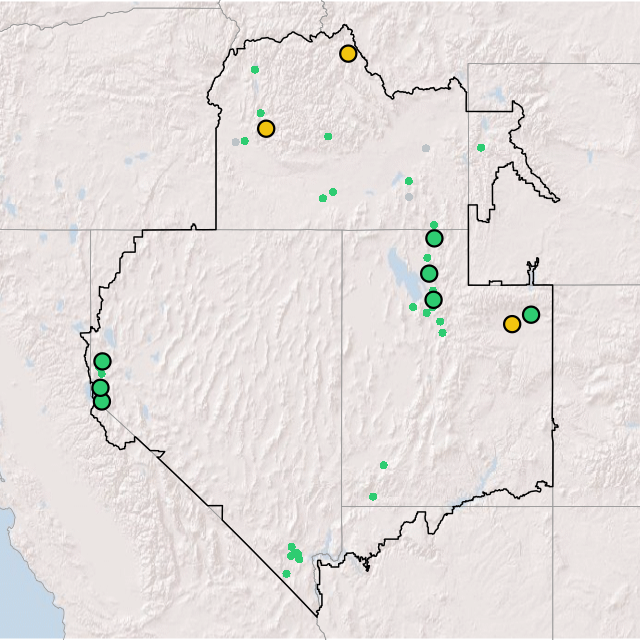Select the yellow marker beside the small gray dot in the northwest
Viewport: 640px width, 640px height.
[266, 128]
